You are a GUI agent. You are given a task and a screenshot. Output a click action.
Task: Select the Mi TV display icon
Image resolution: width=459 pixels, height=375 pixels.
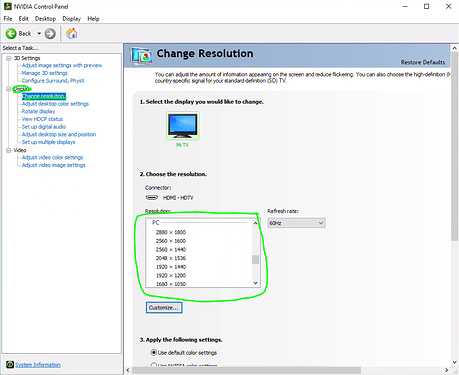pos(183,126)
